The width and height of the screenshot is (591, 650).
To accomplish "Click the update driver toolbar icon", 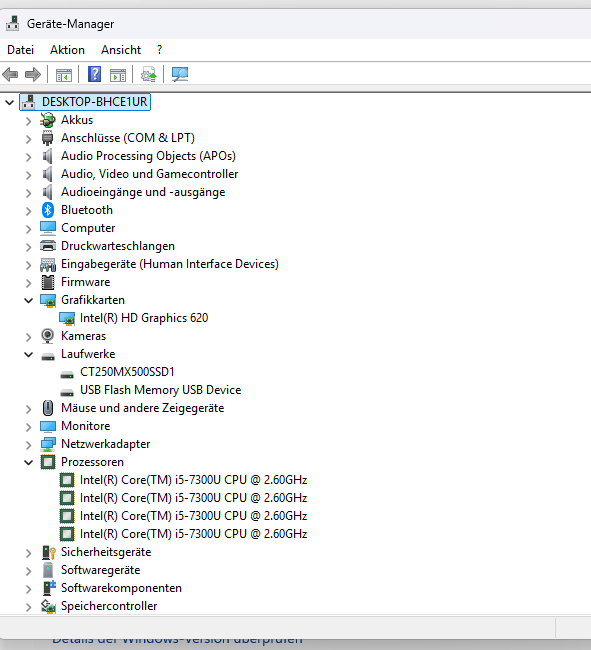I will [149, 75].
